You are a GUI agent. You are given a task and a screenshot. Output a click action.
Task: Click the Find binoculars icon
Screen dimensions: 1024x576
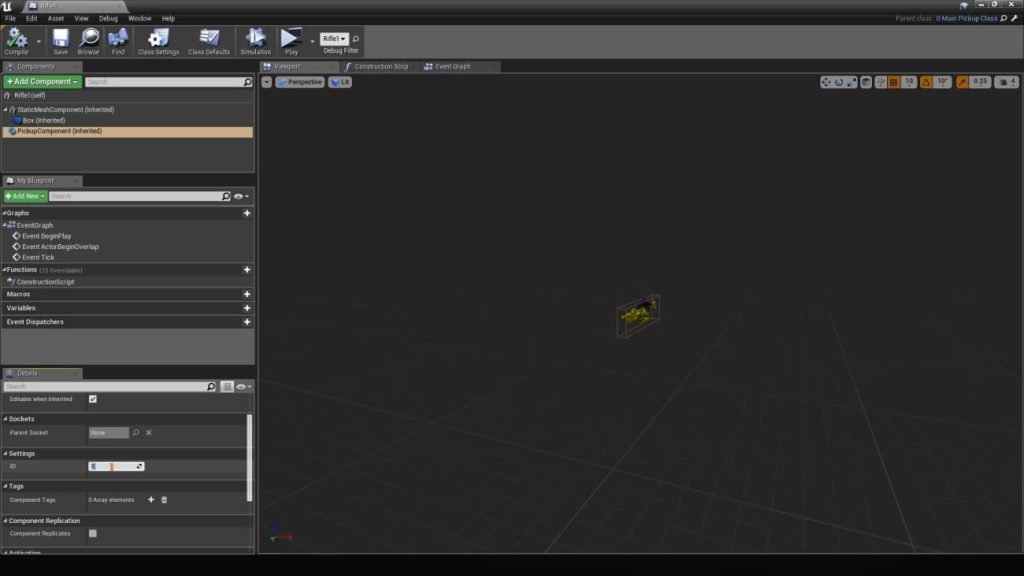(118, 40)
